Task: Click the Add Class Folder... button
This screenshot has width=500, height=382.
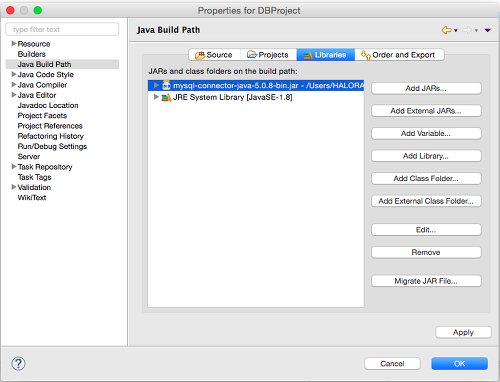Action: [426, 178]
